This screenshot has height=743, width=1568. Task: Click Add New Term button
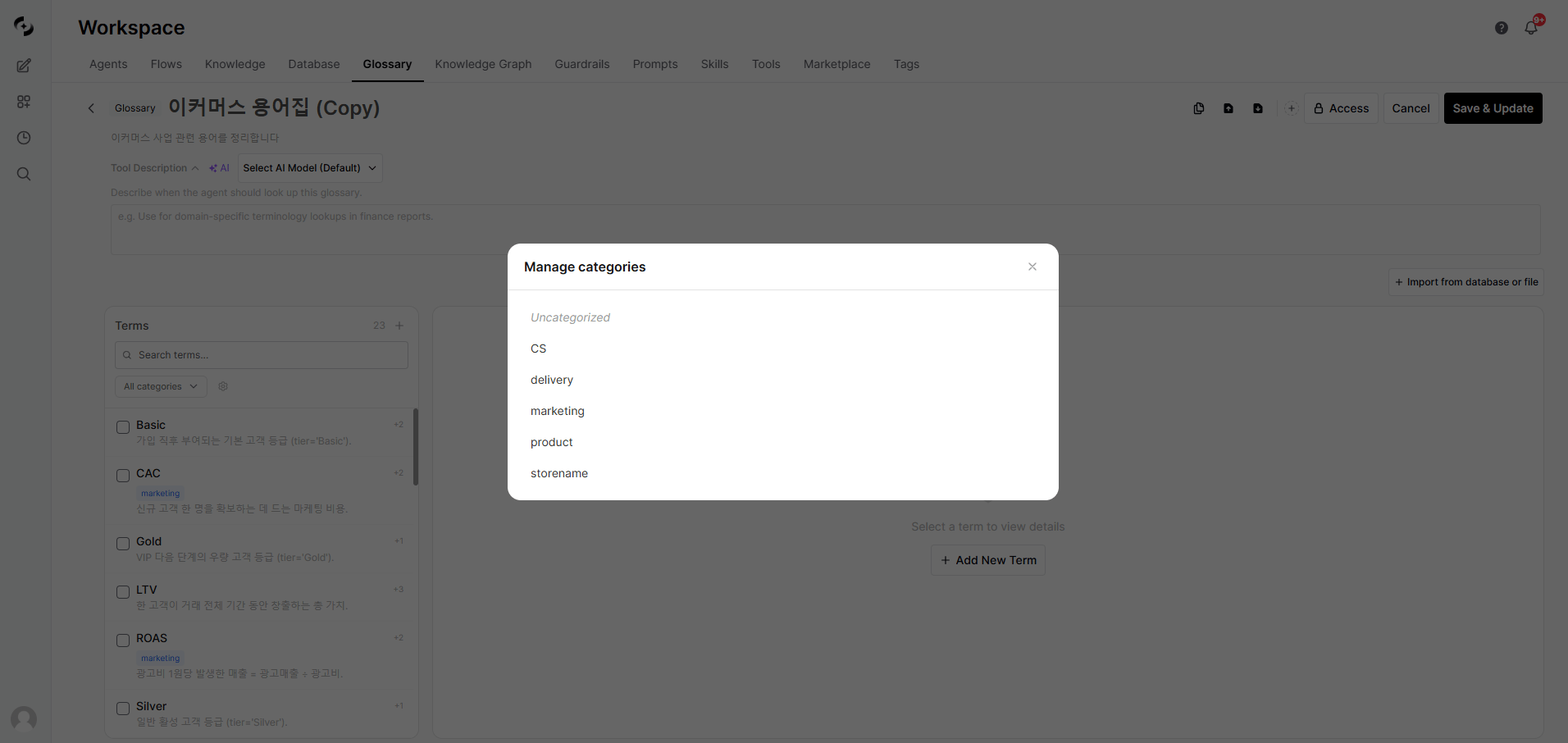pyautogui.click(x=988, y=560)
